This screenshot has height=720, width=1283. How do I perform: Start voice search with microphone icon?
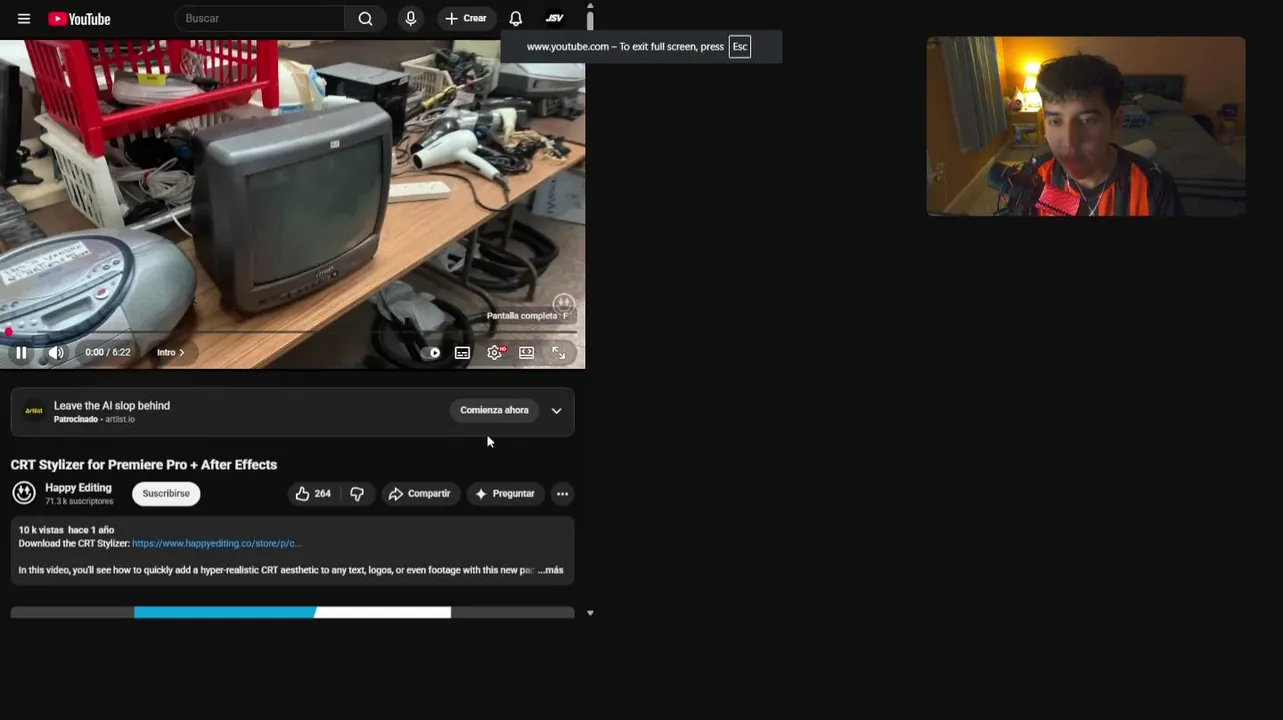point(410,18)
